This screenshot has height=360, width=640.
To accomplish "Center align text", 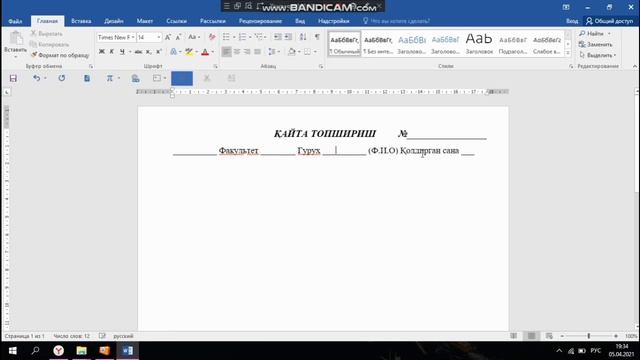I will coord(237,51).
